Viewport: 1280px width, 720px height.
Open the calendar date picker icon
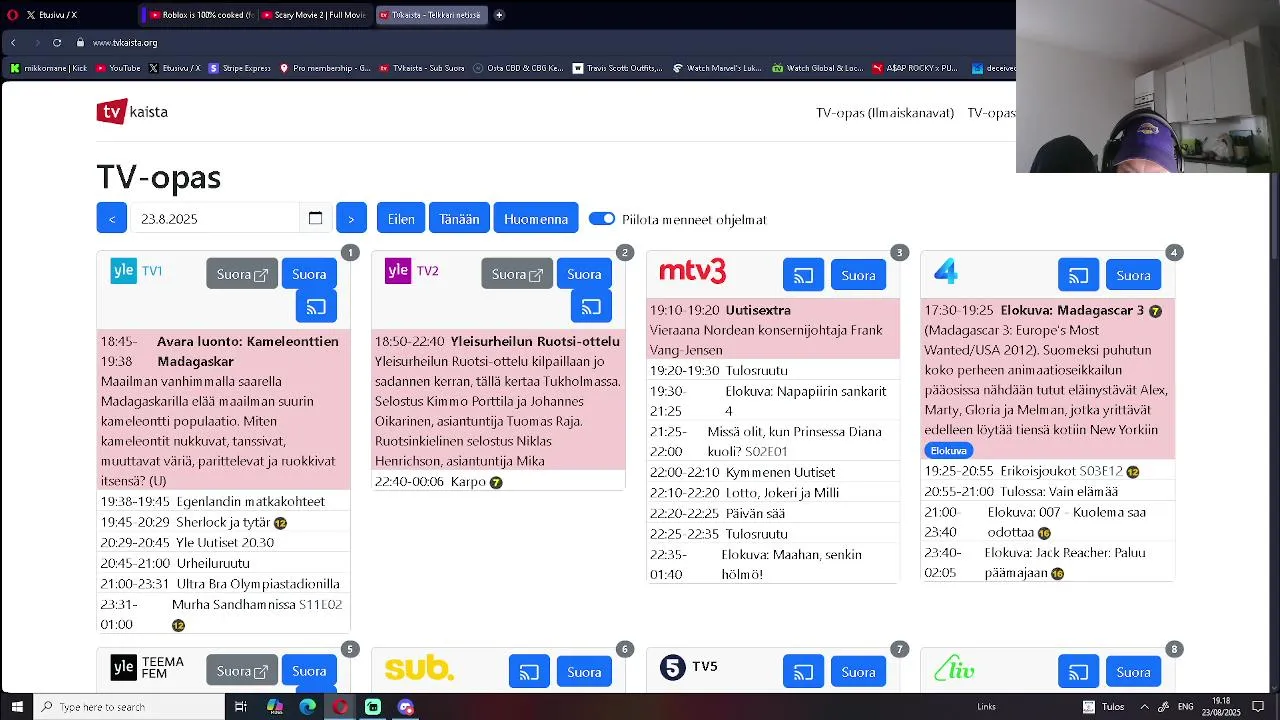(315, 218)
